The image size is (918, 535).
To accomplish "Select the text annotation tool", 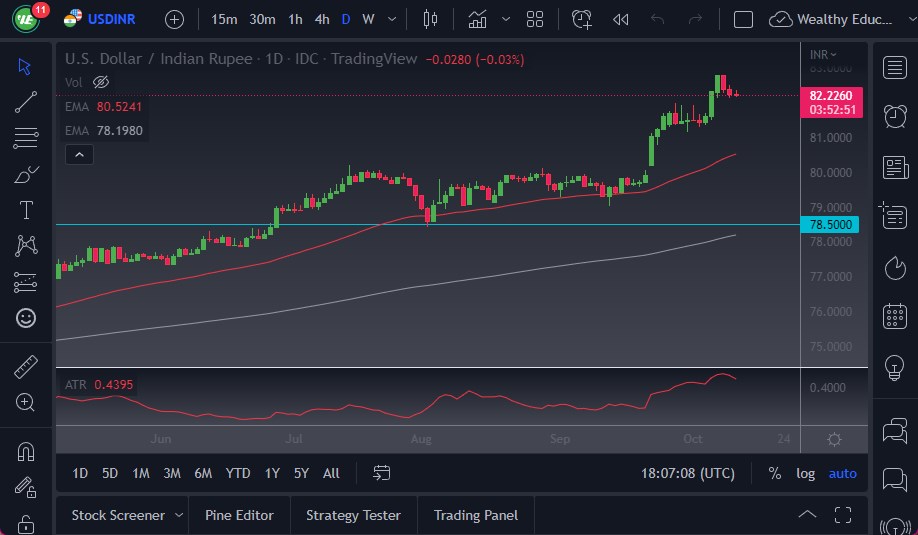I will (26, 210).
